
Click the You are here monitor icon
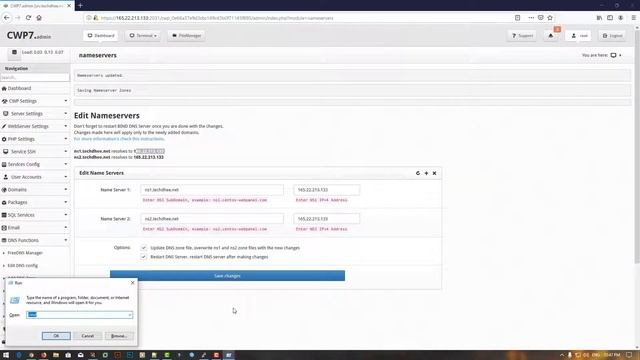pyautogui.click(x=613, y=55)
